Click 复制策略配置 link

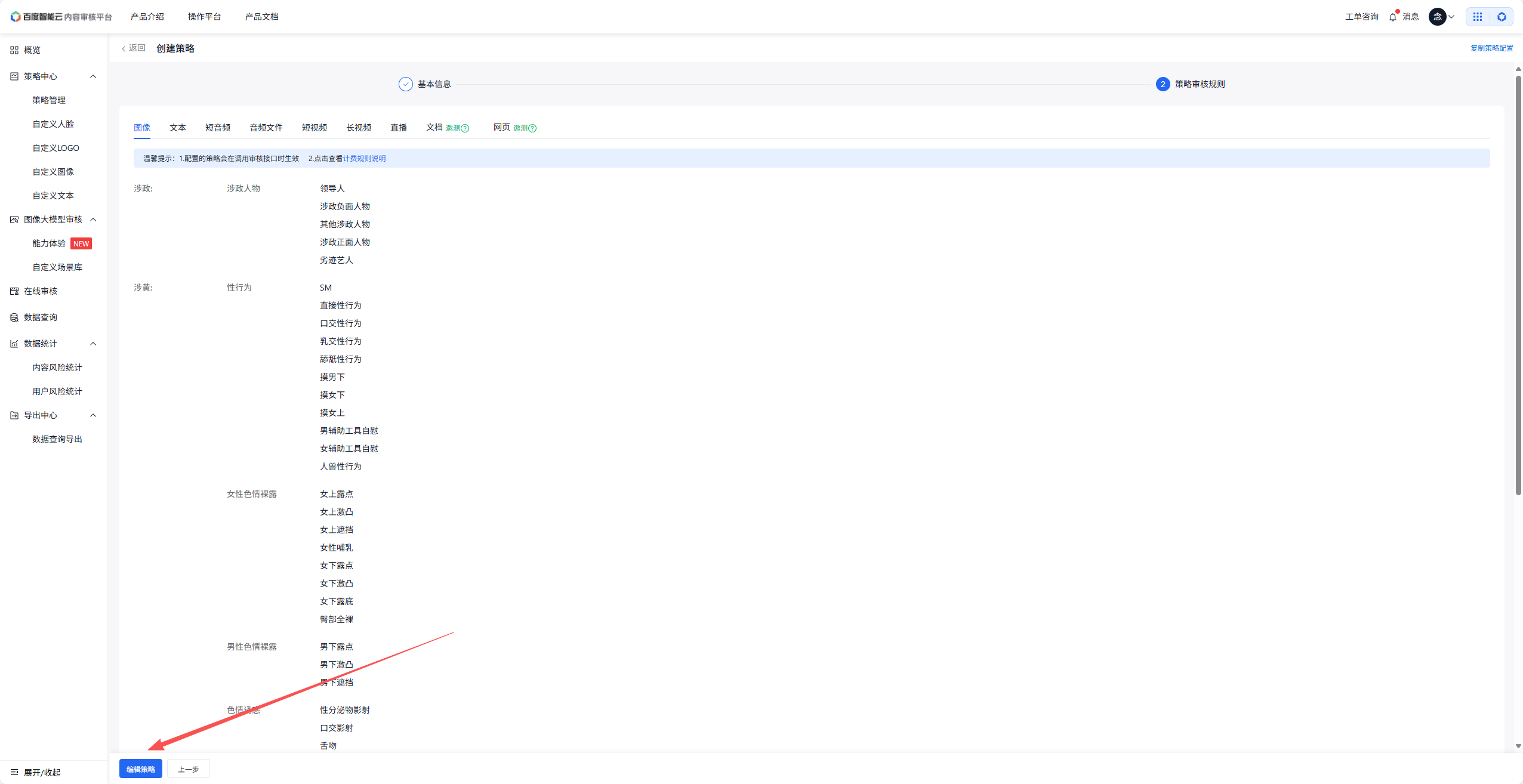pyautogui.click(x=1491, y=48)
